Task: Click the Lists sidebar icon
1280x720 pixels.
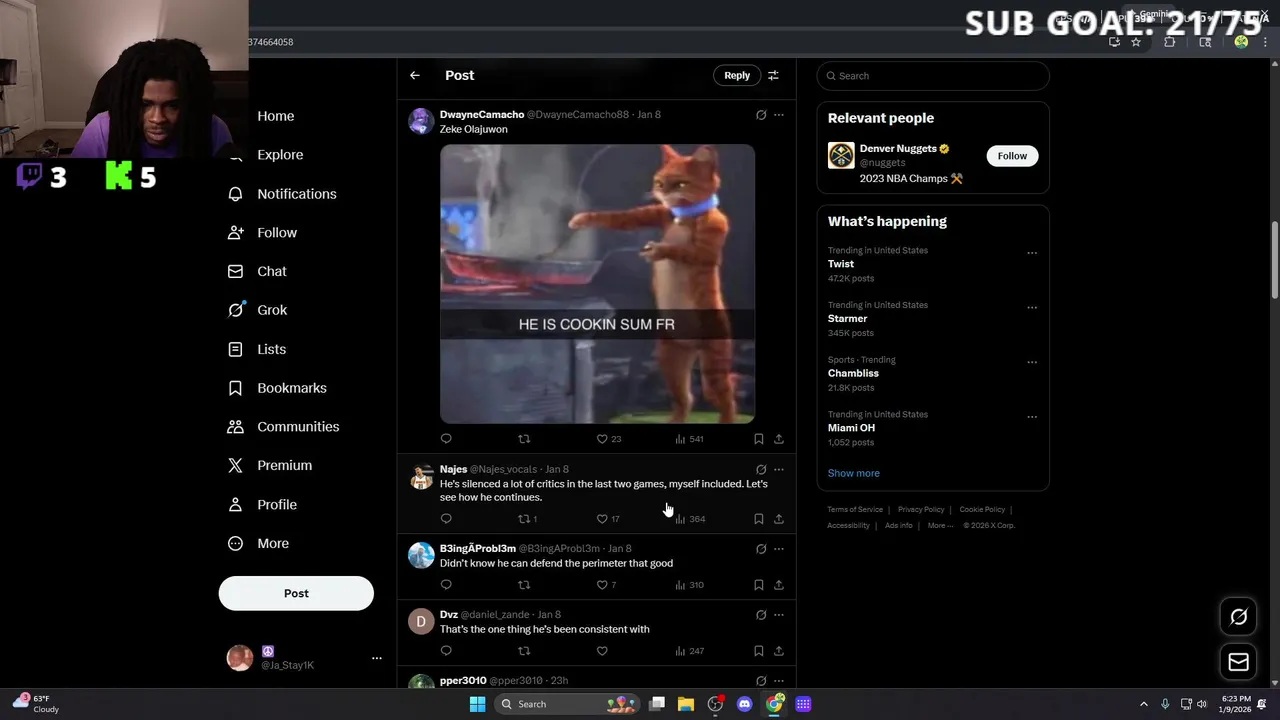Action: [235, 349]
